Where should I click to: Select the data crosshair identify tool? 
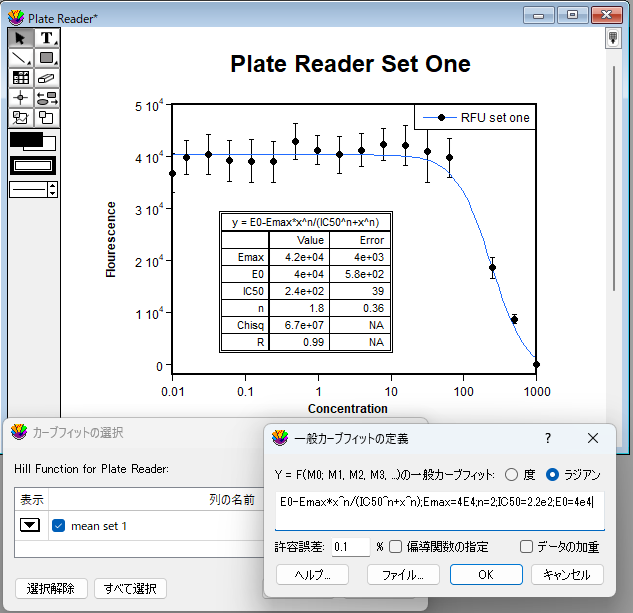20,98
